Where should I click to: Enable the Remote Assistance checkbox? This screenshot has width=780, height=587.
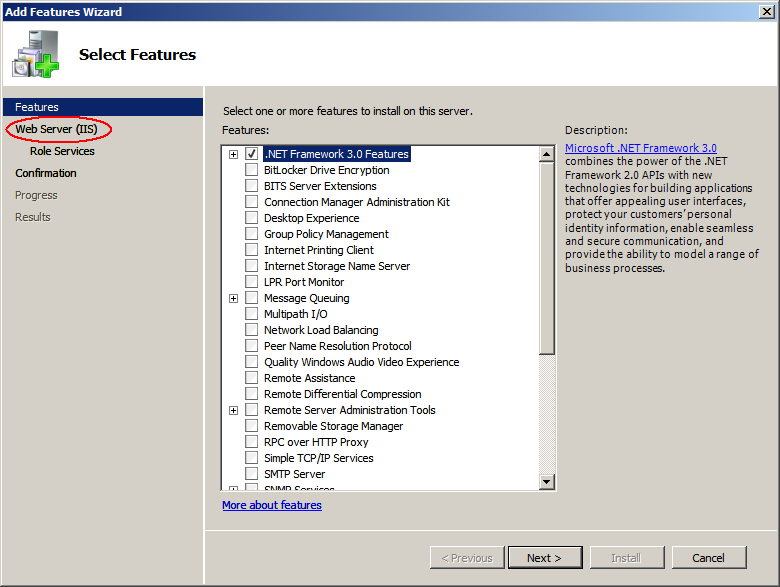[x=252, y=378]
